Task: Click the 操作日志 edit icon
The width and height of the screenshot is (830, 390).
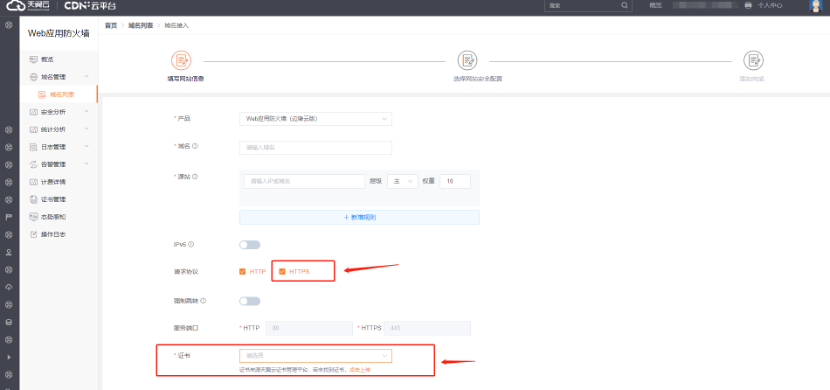Action: pyautogui.click(x=33, y=234)
